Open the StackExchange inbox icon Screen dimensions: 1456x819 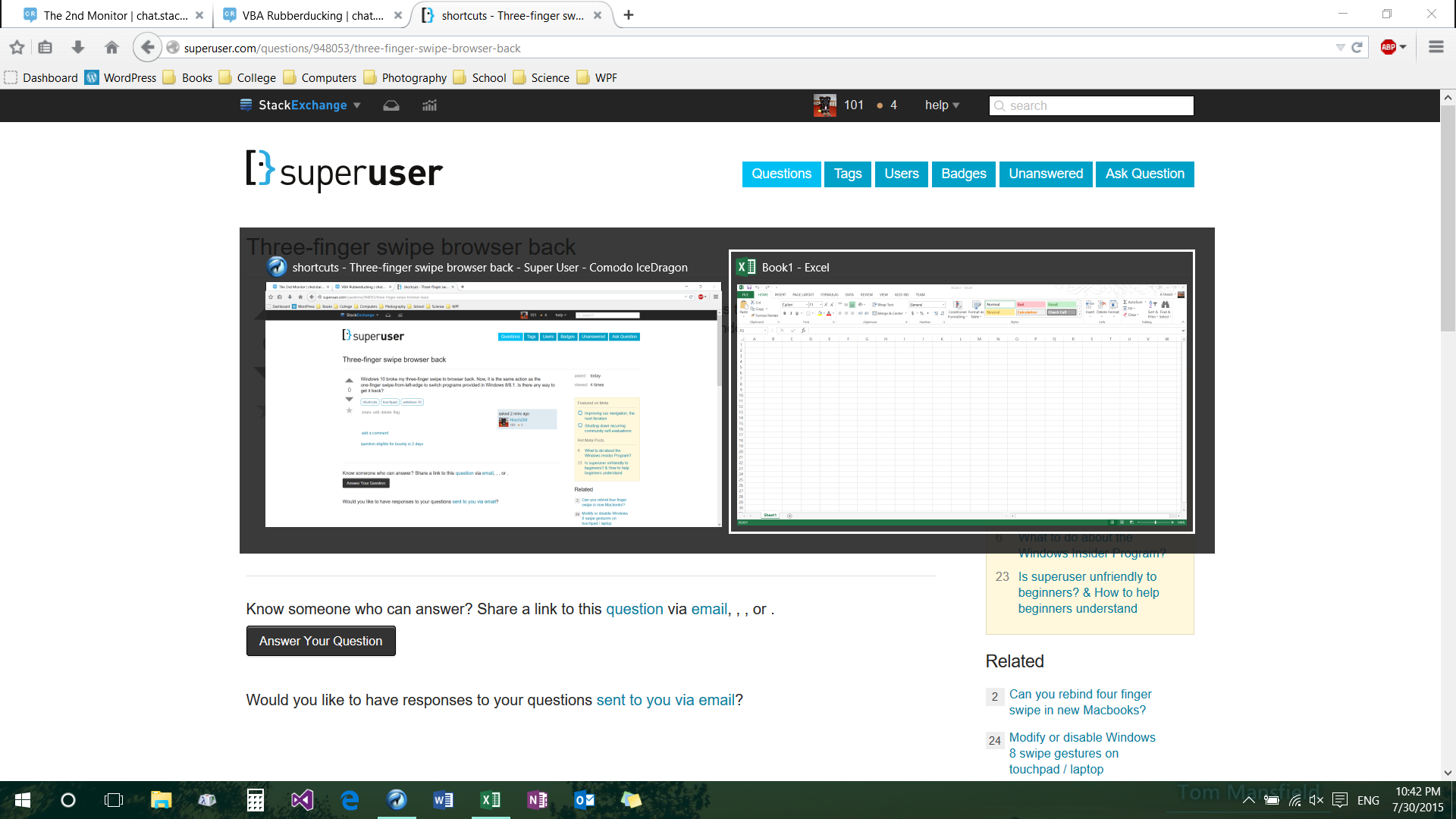coord(391,105)
